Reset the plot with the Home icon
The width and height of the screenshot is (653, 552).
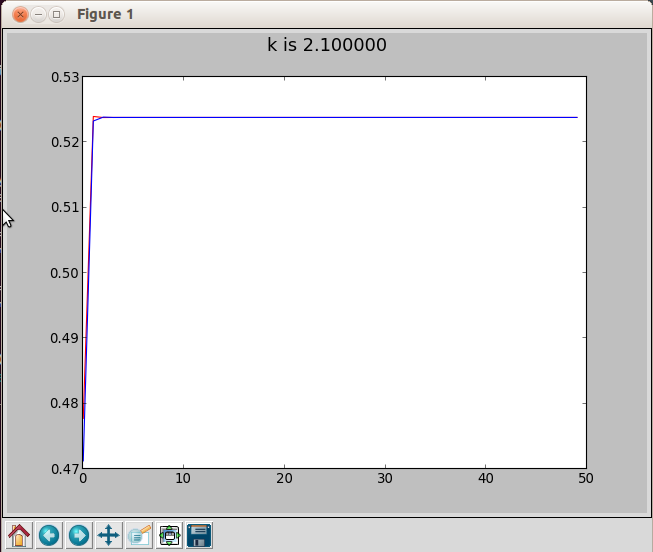point(19,535)
